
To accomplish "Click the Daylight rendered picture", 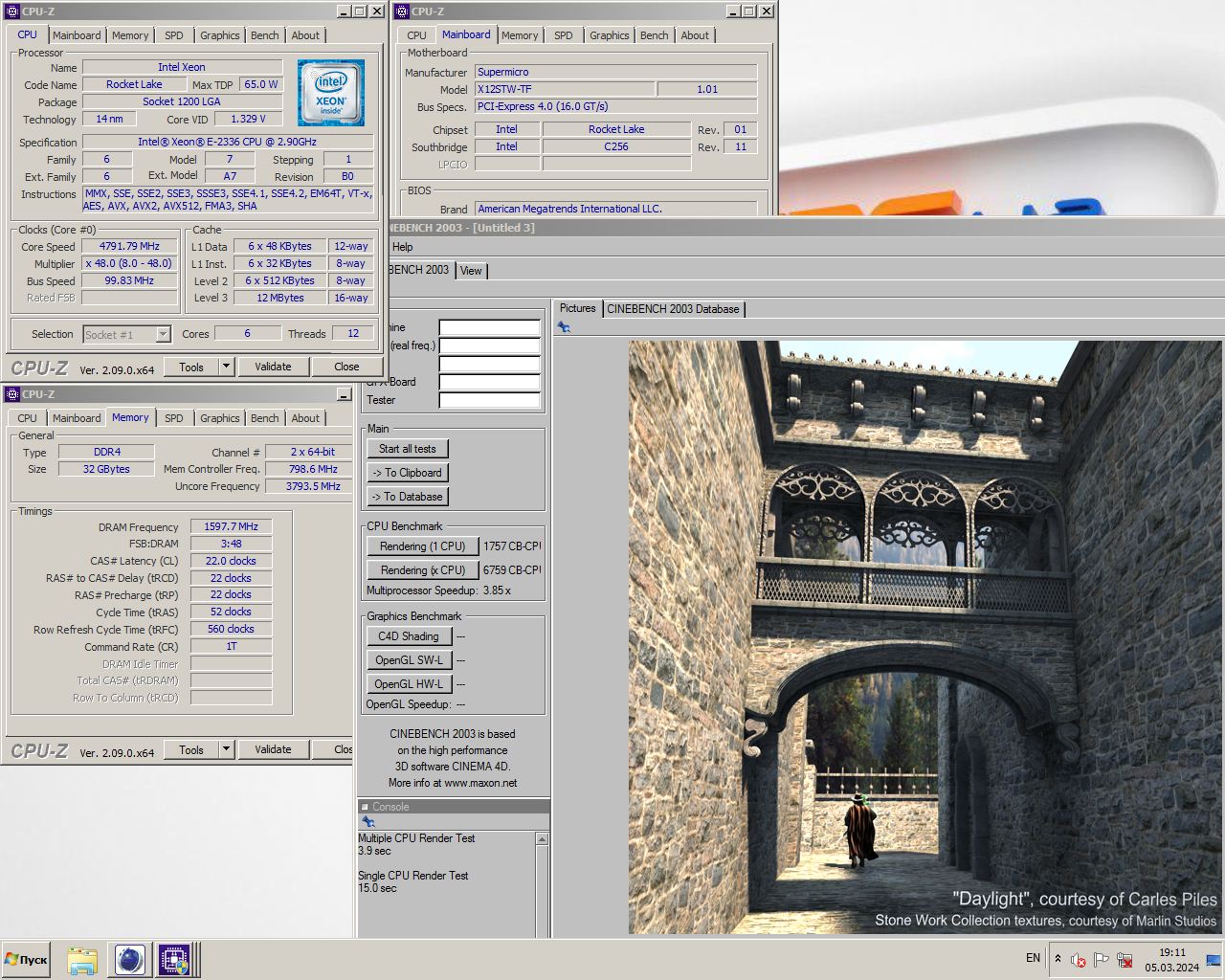I will point(924,637).
